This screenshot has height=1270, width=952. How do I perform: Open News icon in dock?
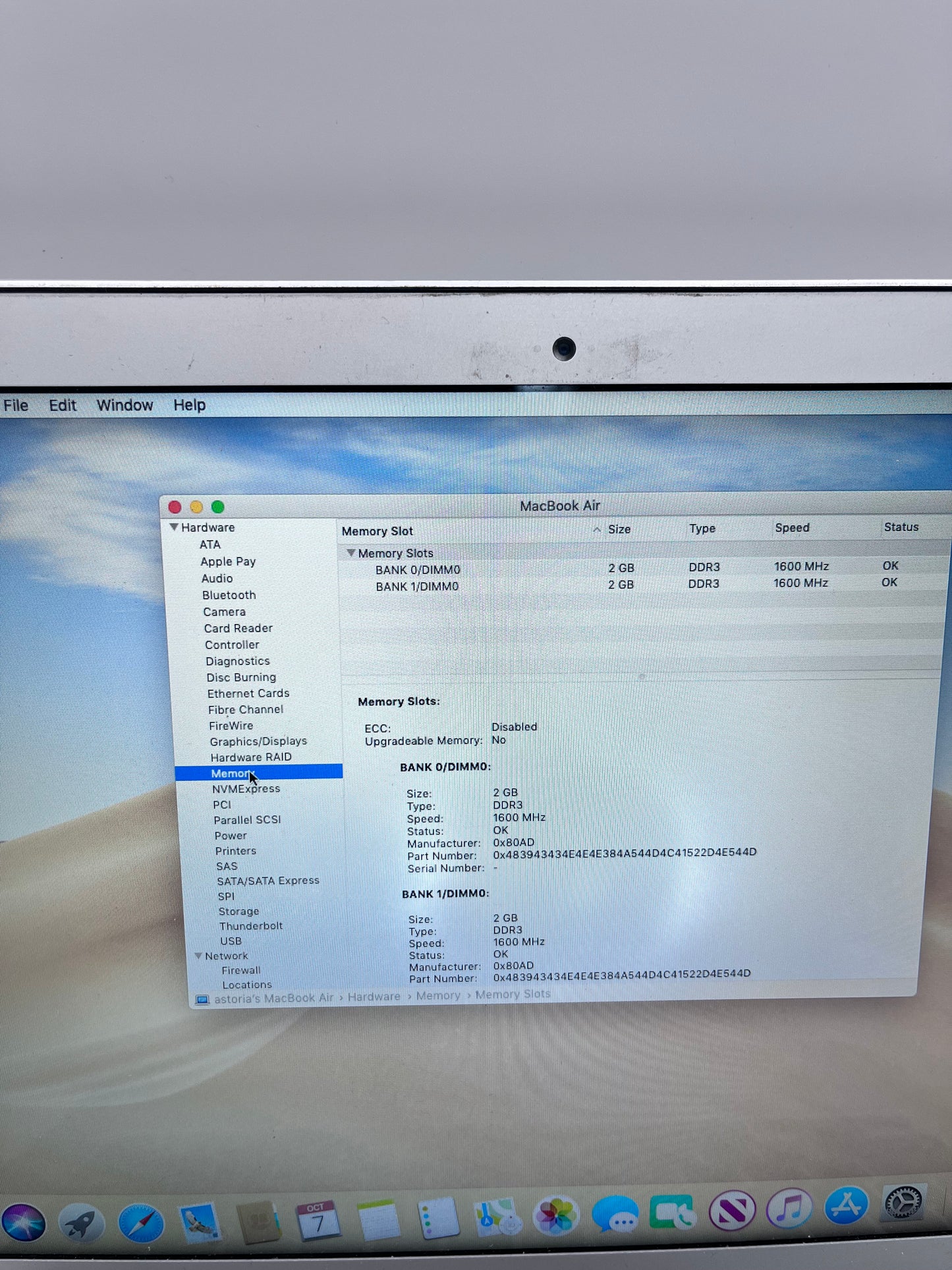pos(732,1211)
